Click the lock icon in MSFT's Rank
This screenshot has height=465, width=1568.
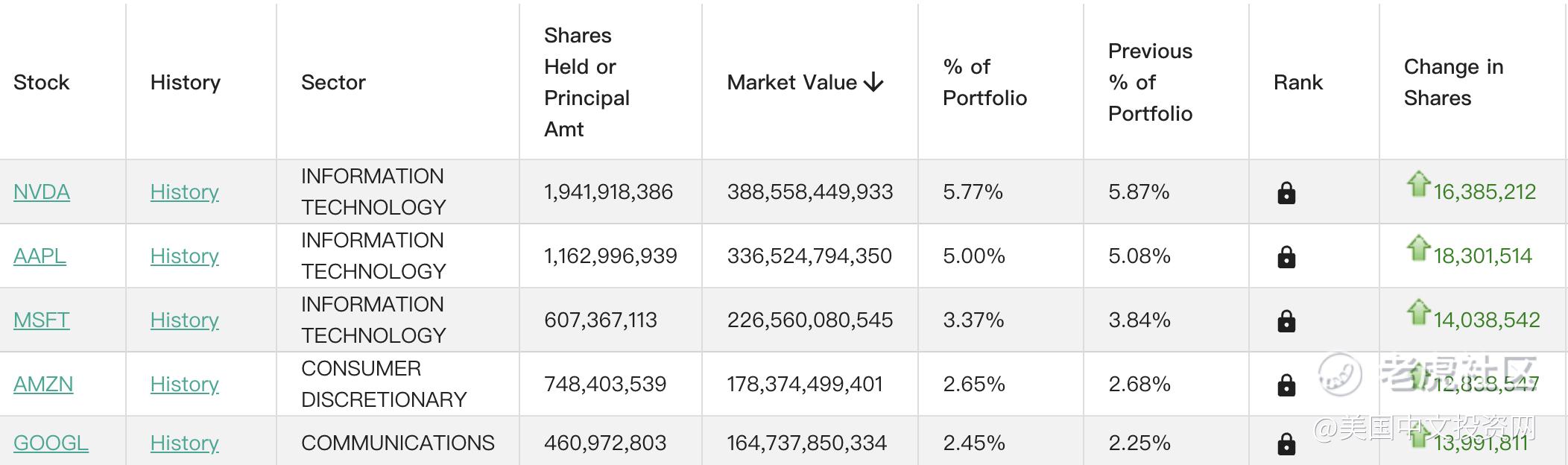pos(1286,321)
